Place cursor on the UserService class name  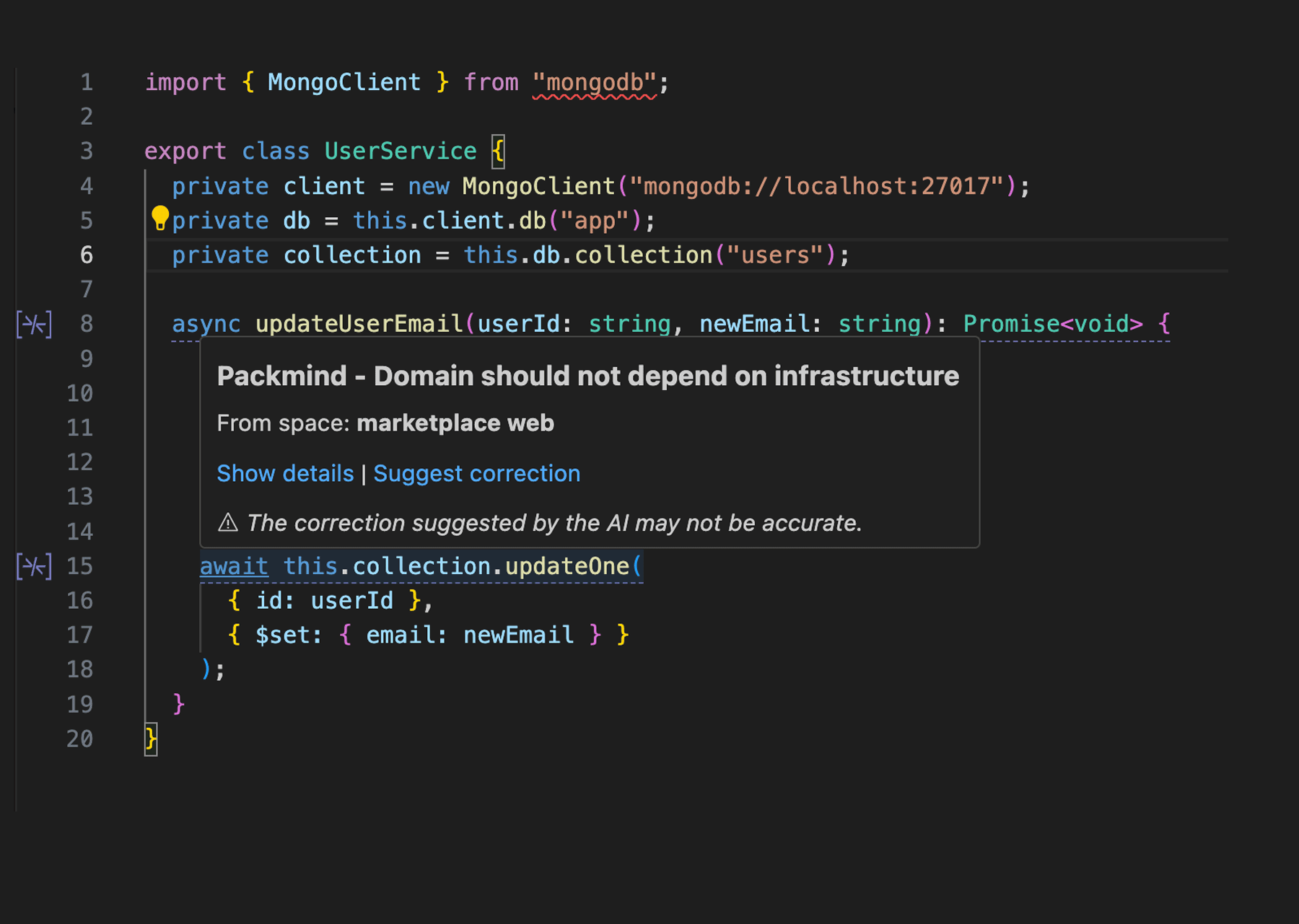[400, 151]
